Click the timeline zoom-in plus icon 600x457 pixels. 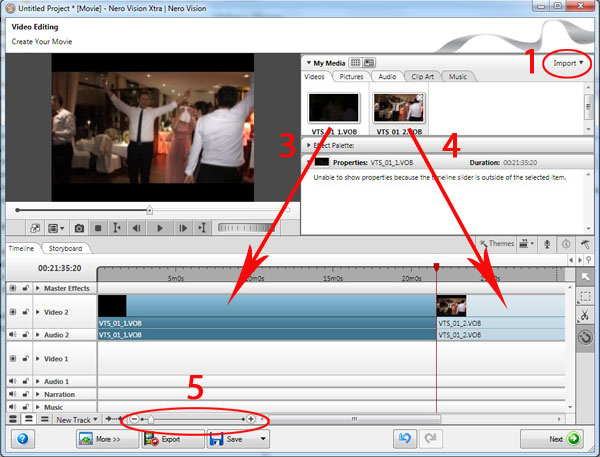pyautogui.click(x=251, y=419)
